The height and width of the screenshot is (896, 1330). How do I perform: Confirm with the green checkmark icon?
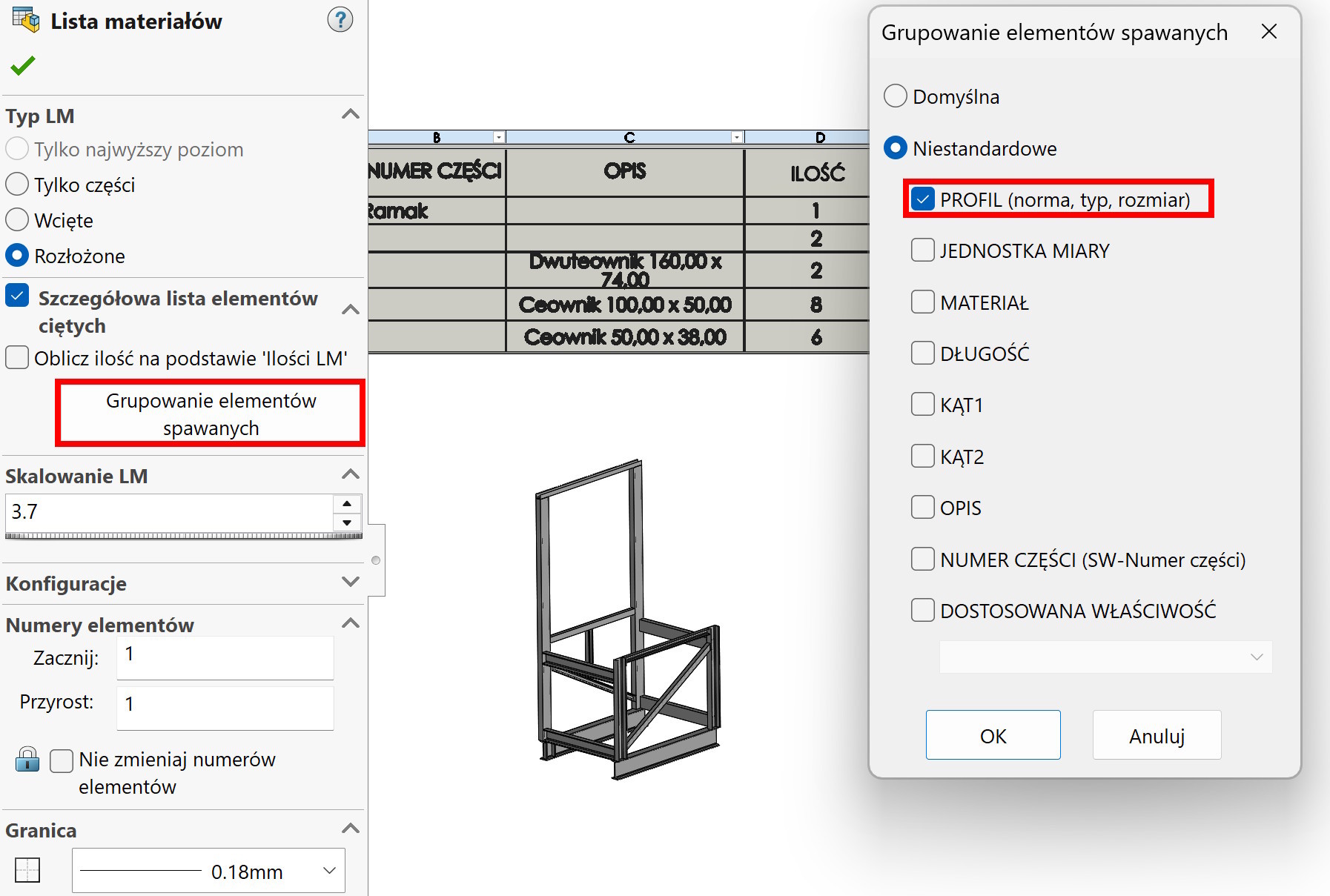(x=23, y=66)
